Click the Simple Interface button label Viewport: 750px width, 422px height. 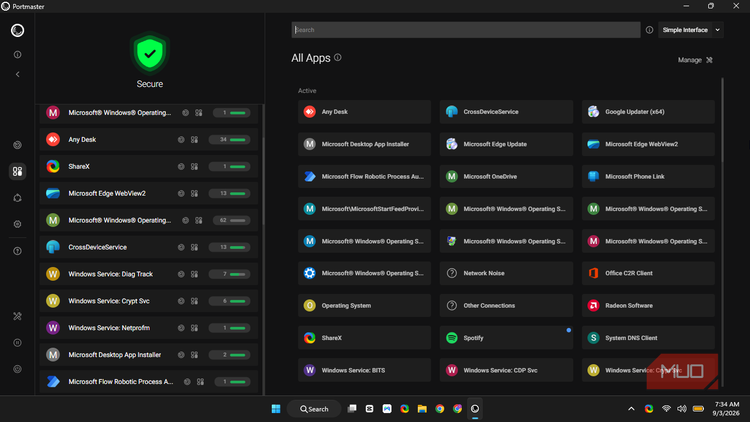click(685, 30)
